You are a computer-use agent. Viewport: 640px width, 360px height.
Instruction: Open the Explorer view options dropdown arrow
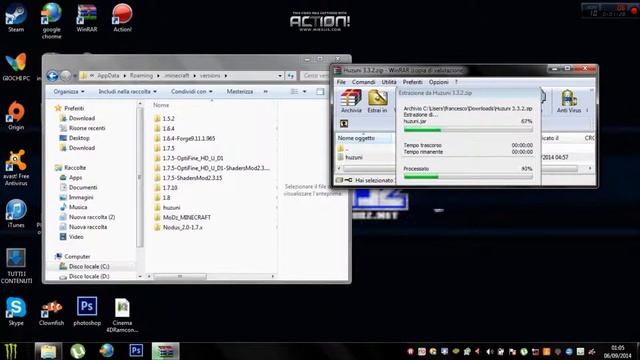[x=304, y=91]
